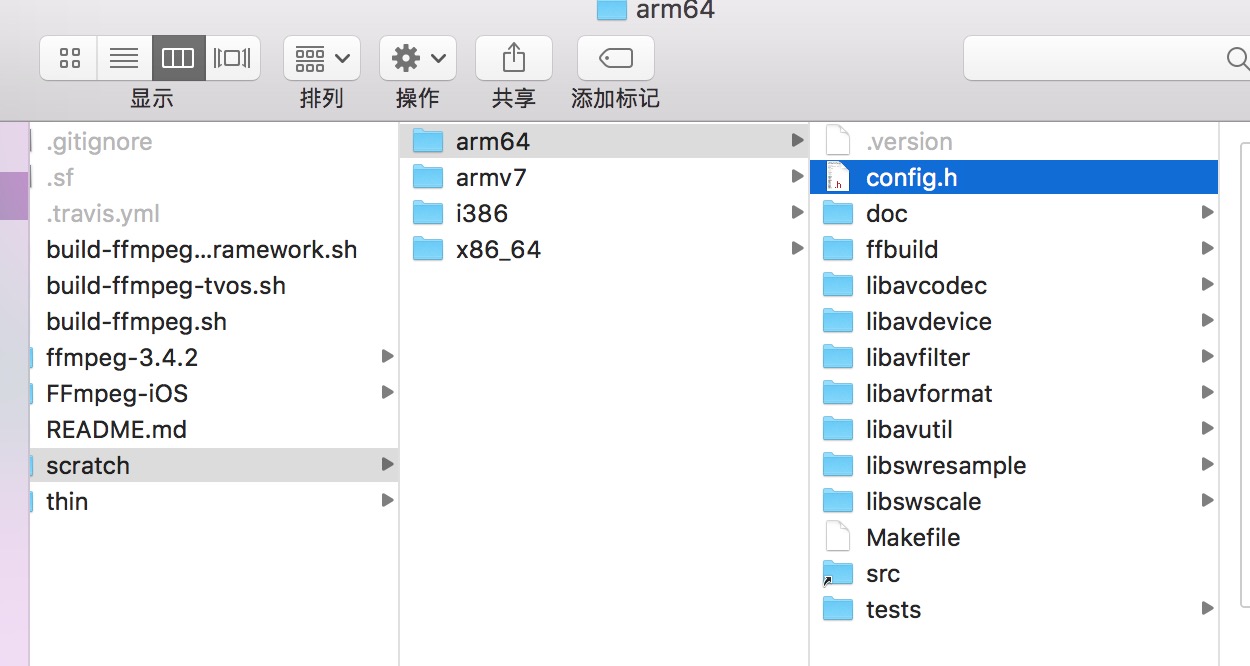Screen dimensions: 1250x666
Task: Select the doc folder icon
Action: [838, 213]
